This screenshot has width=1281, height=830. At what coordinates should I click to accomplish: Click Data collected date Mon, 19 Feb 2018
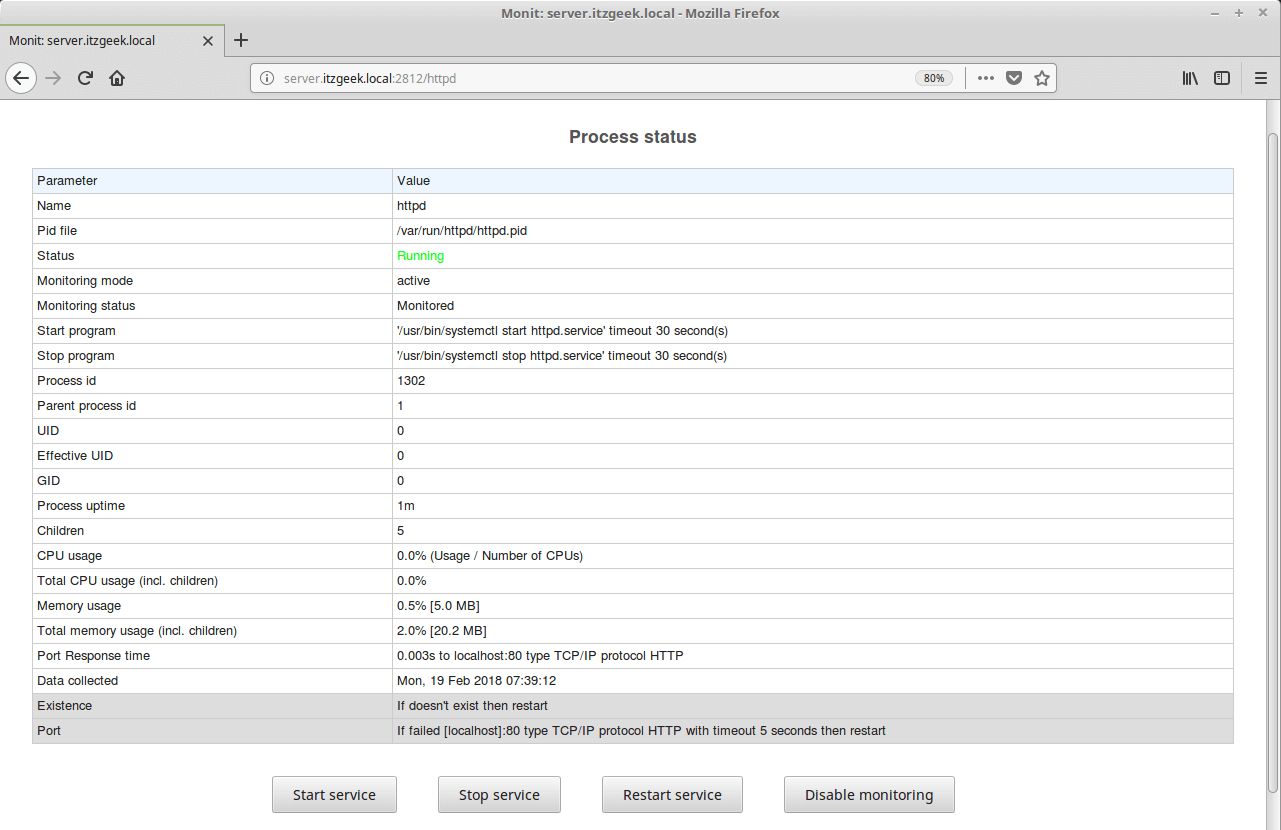[476, 681]
